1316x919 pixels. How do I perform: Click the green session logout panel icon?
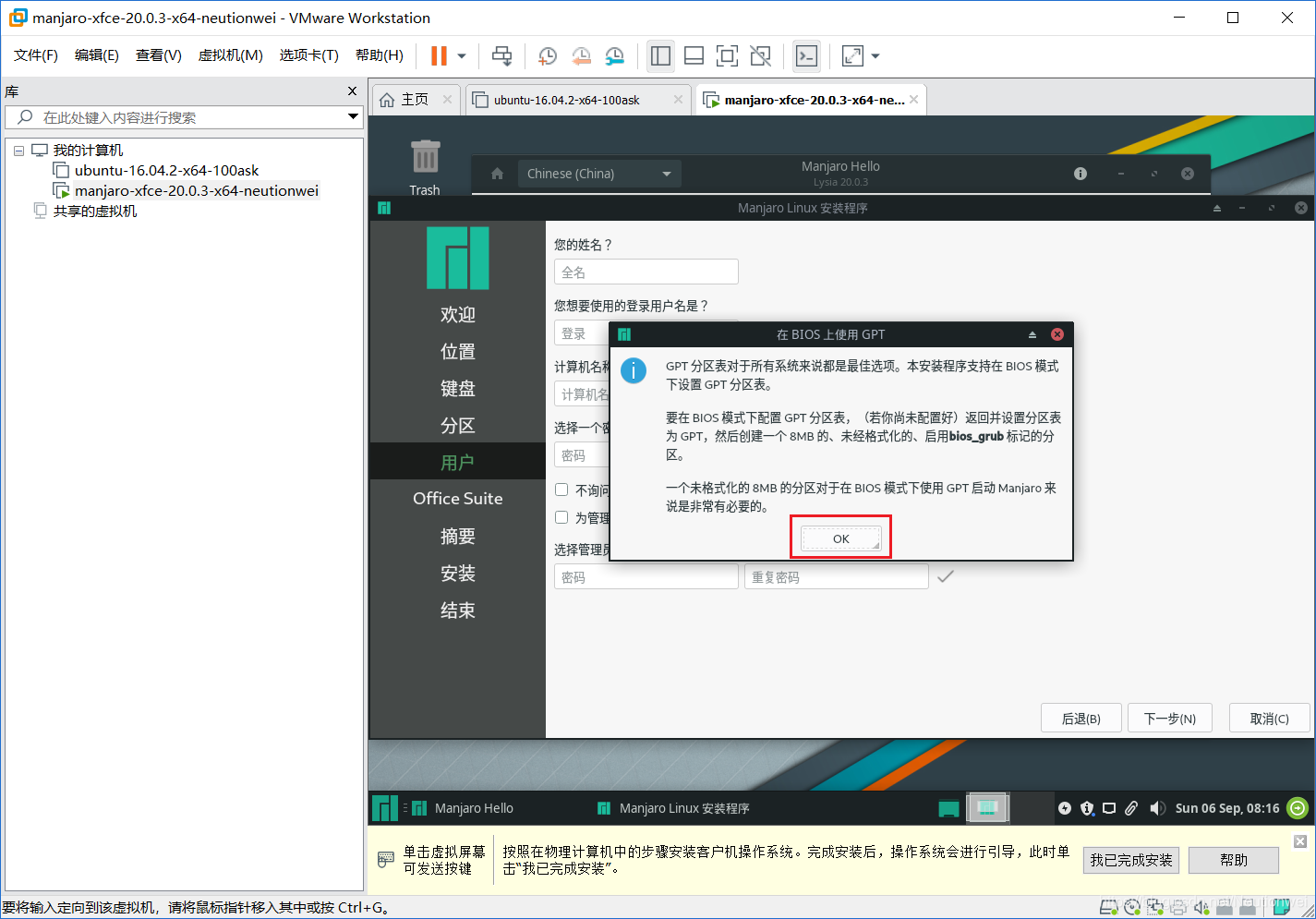click(1298, 808)
